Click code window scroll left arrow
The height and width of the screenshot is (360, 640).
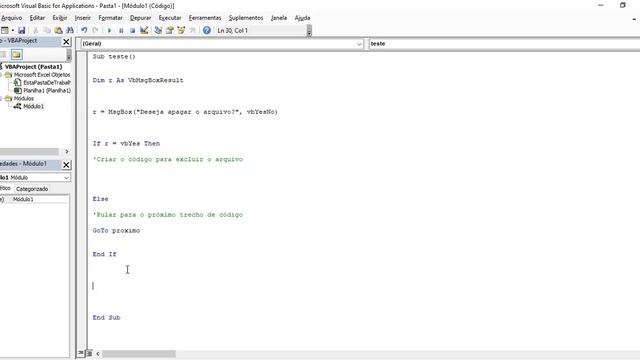point(98,353)
